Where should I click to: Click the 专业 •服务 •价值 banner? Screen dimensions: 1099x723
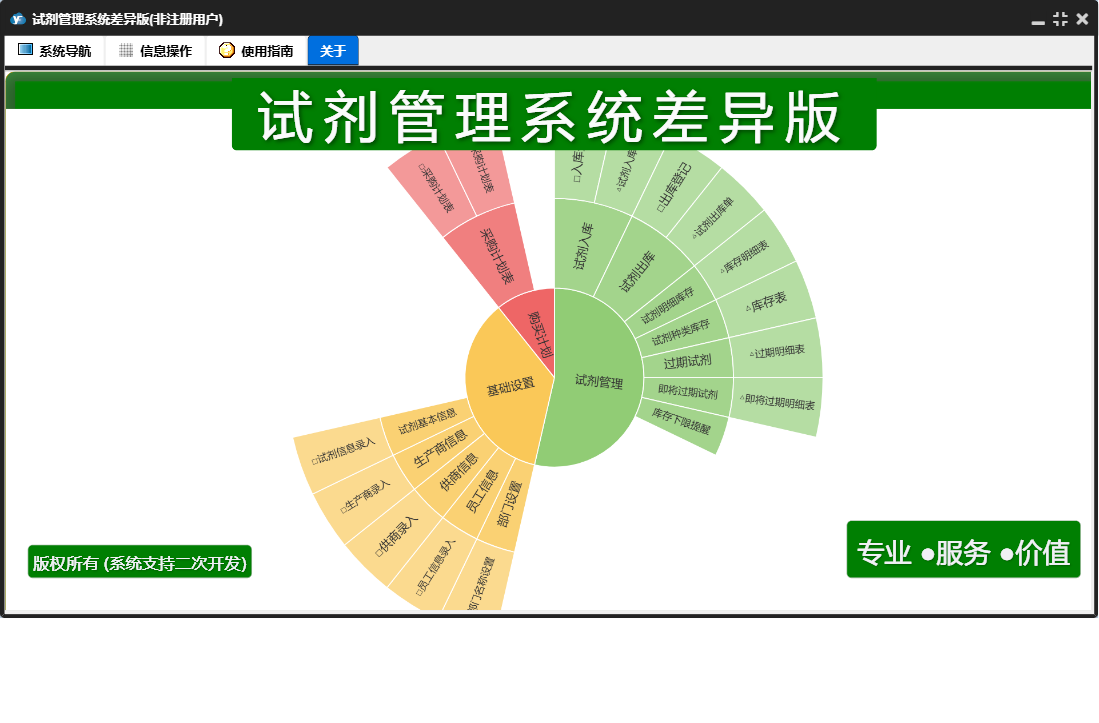[x=963, y=550]
